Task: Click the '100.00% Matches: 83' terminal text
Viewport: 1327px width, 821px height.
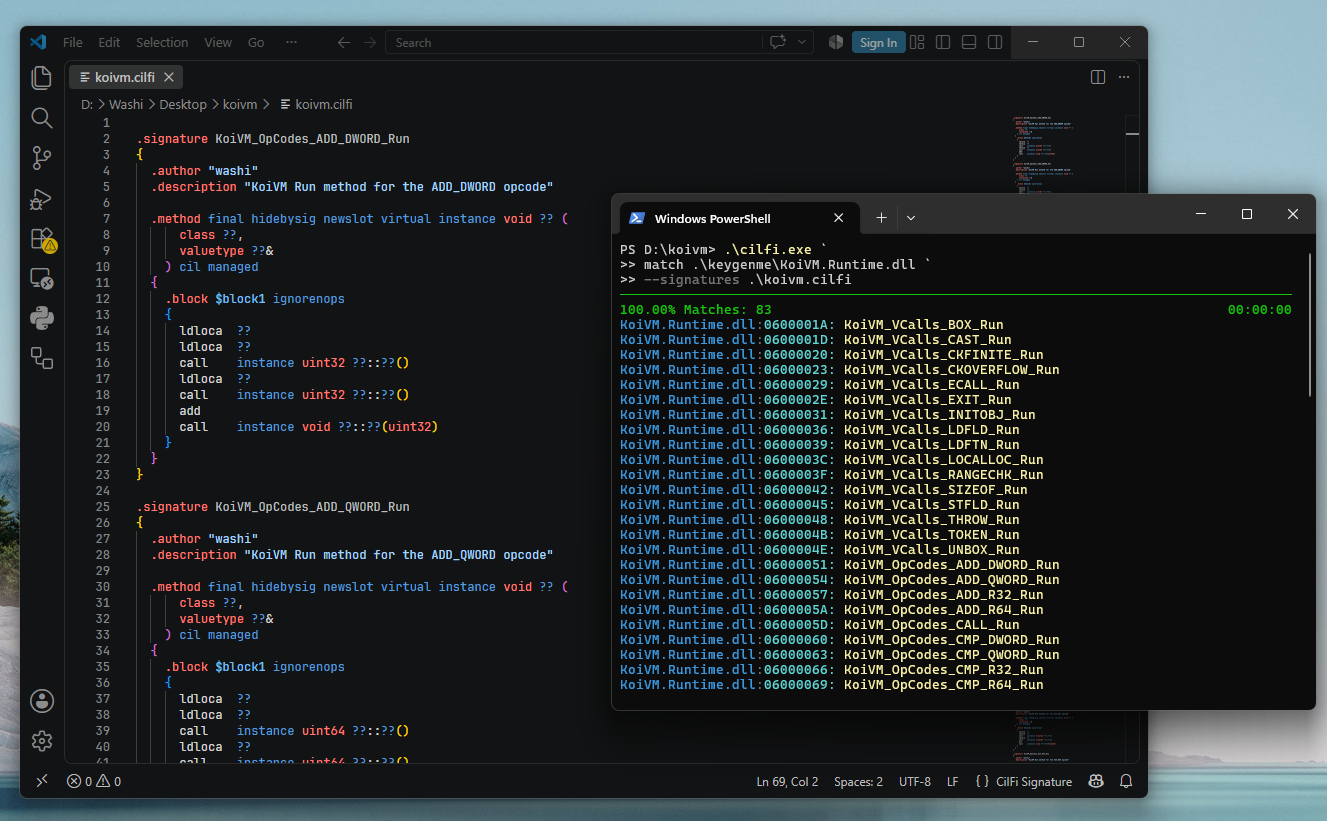Action: click(x=696, y=309)
